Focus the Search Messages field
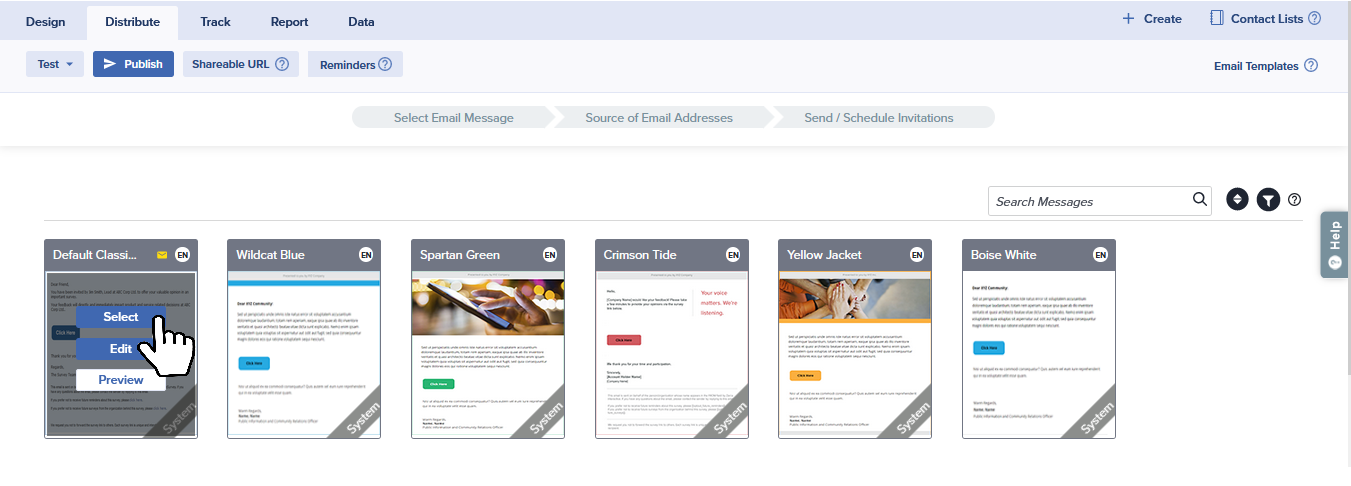 pos(1090,201)
